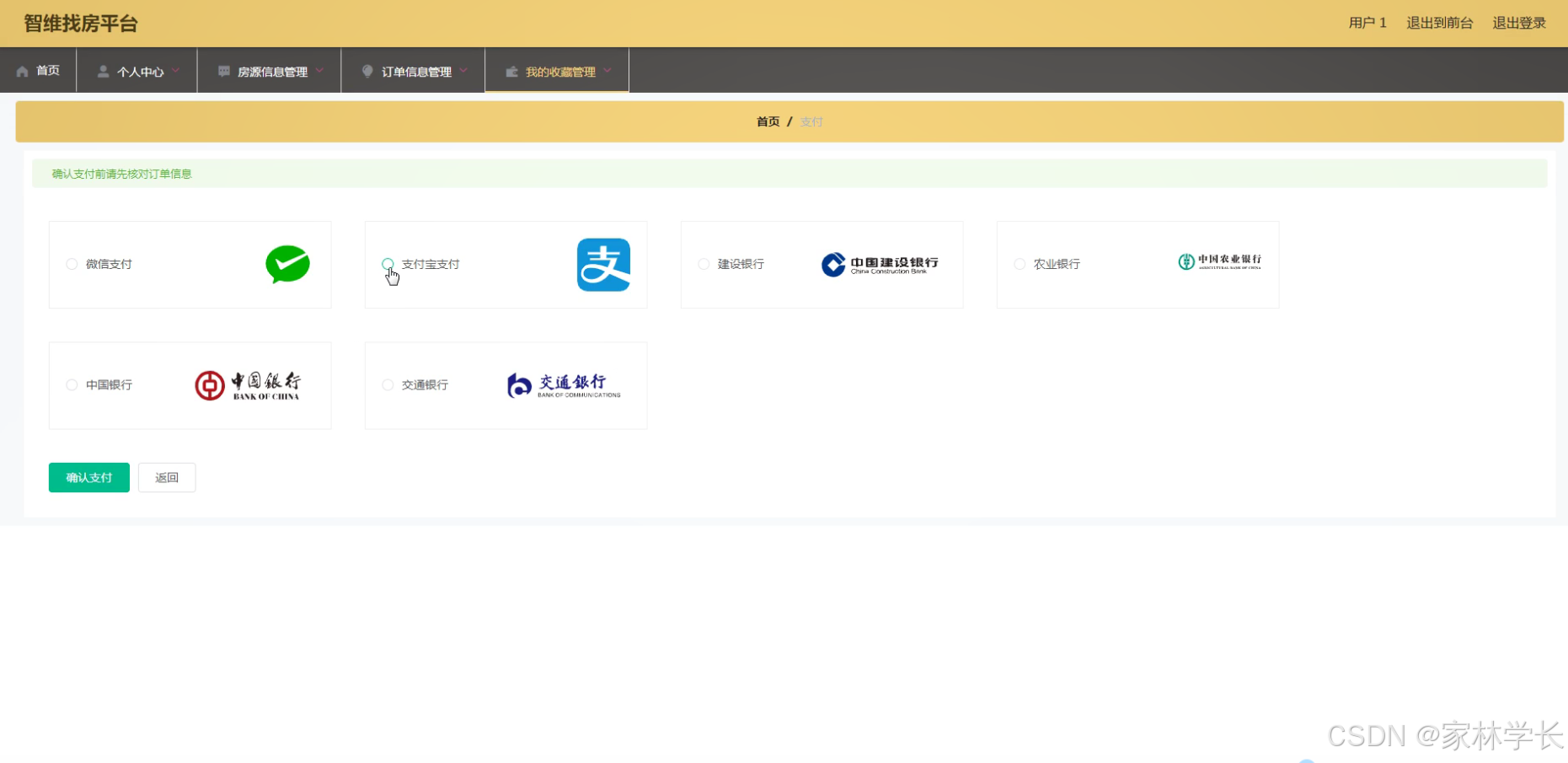
Task: Click the Bank of Communications logo
Action: coord(564,385)
